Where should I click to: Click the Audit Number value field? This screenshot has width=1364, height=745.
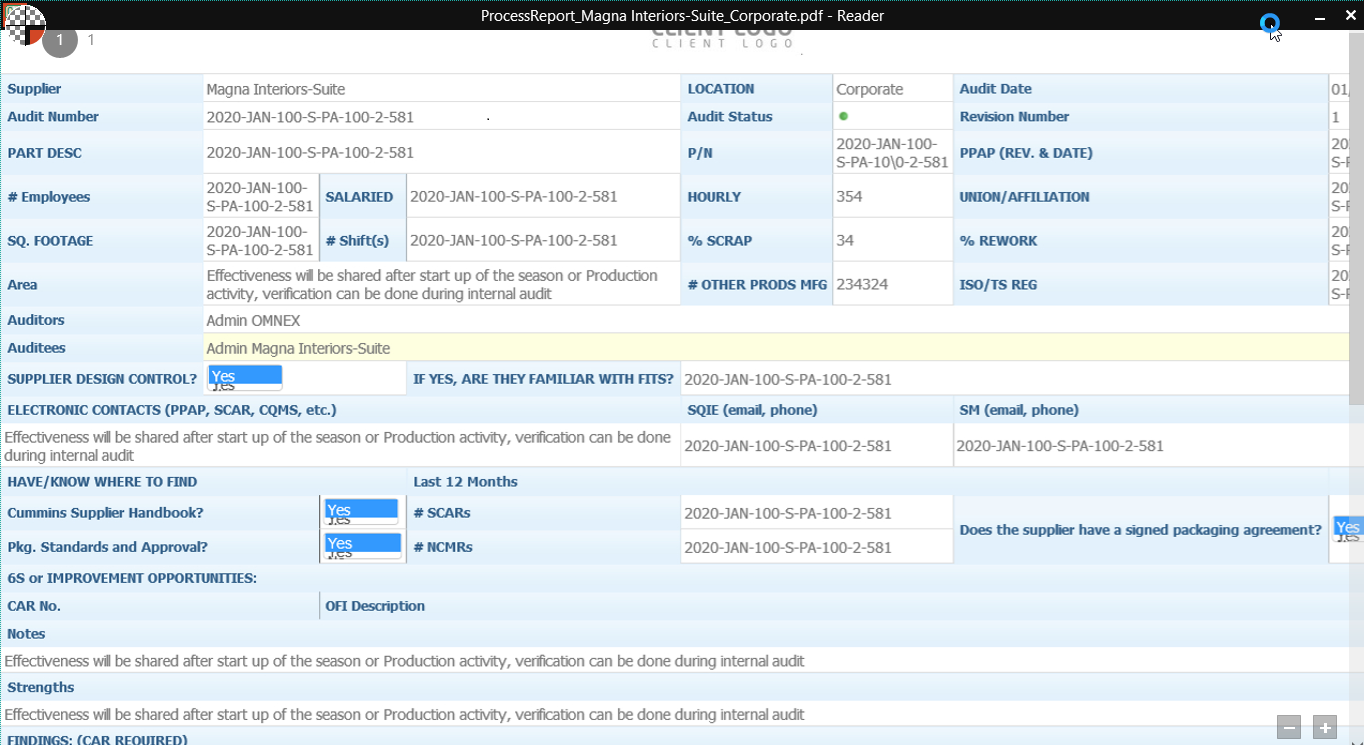[441, 117]
